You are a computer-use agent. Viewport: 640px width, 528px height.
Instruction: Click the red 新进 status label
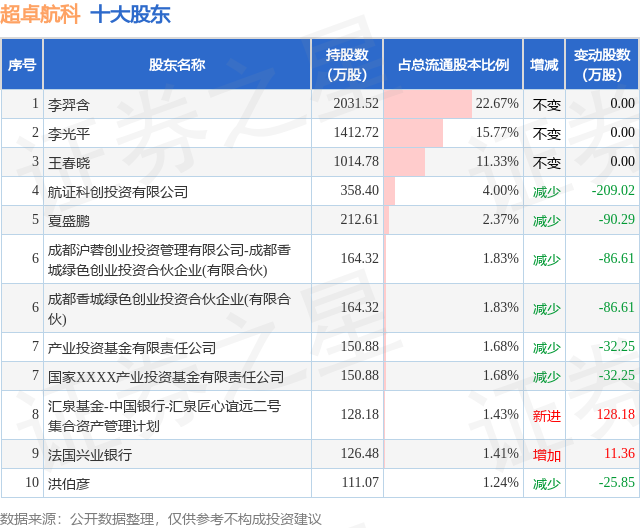pos(547,416)
